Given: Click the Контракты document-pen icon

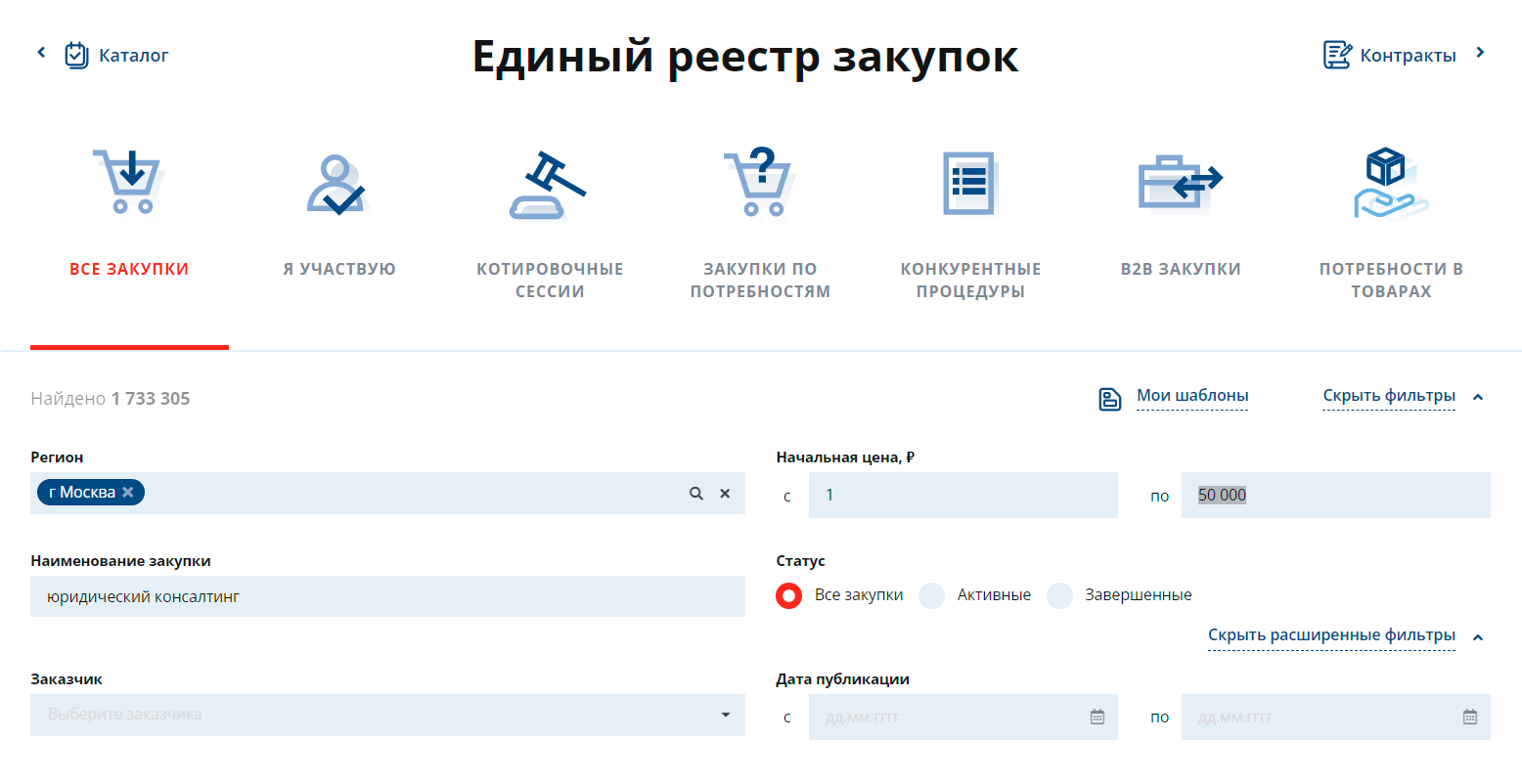Looking at the screenshot, I should 1337,55.
